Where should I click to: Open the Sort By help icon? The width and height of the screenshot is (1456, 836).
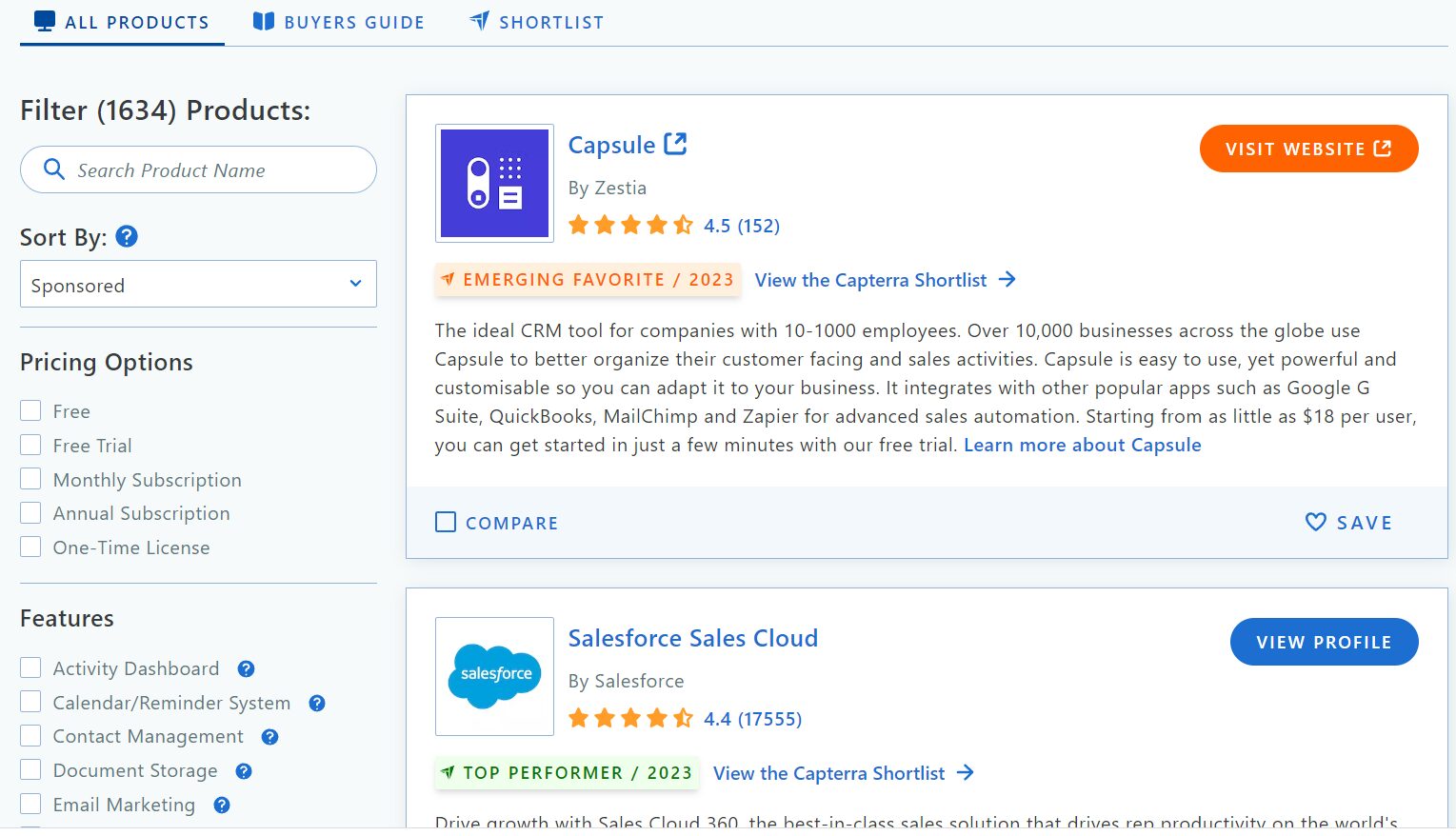pyautogui.click(x=127, y=236)
